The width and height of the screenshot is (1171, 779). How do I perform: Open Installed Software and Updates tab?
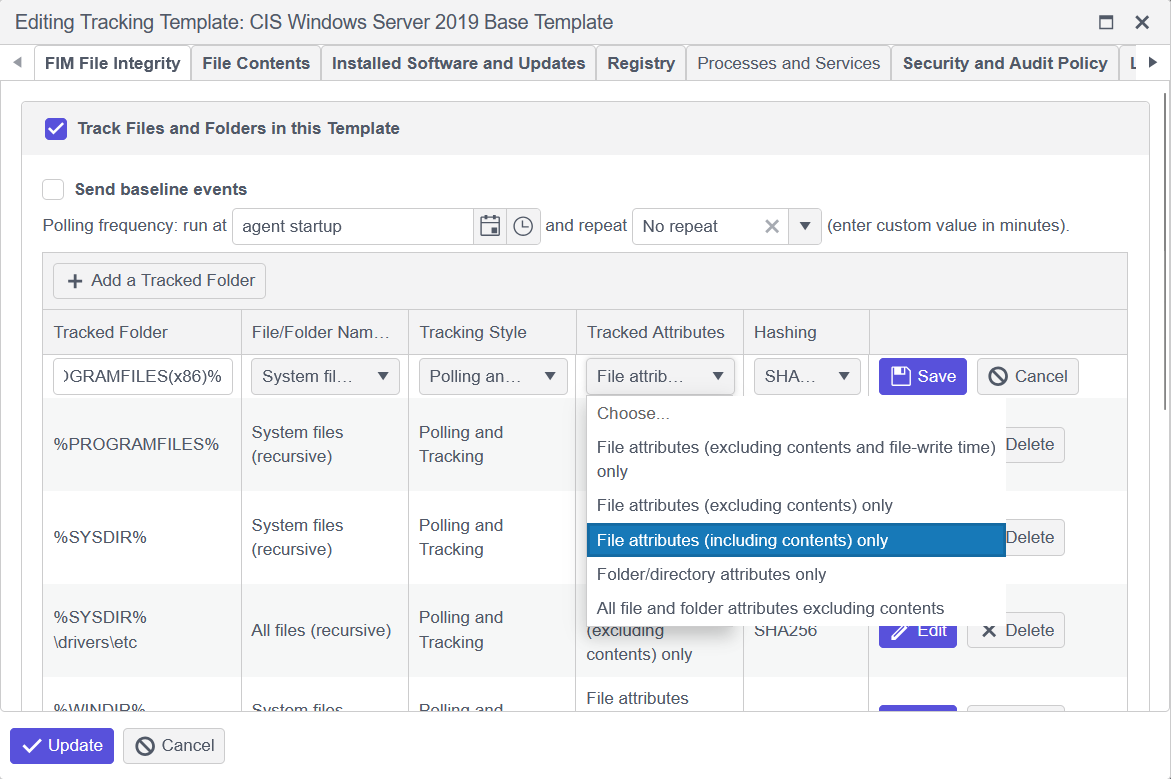pyautogui.click(x=459, y=63)
